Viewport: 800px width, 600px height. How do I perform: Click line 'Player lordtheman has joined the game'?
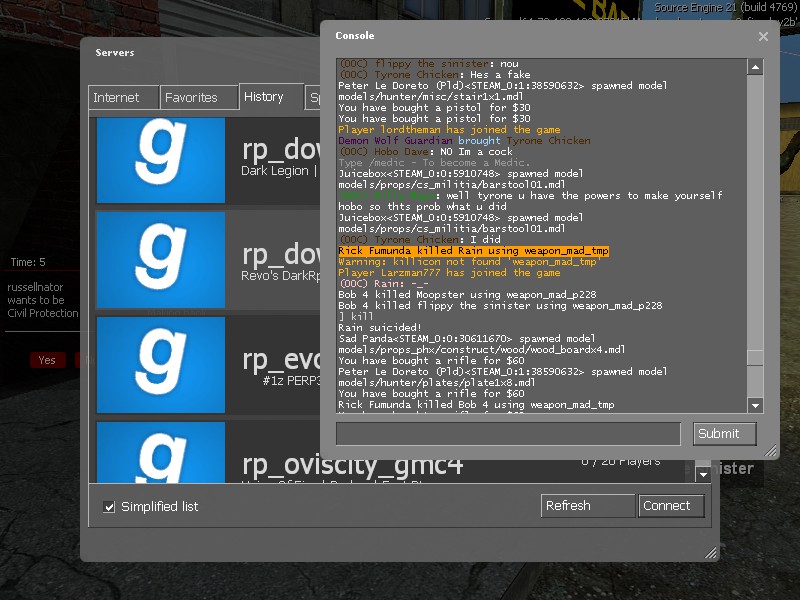[449, 130]
